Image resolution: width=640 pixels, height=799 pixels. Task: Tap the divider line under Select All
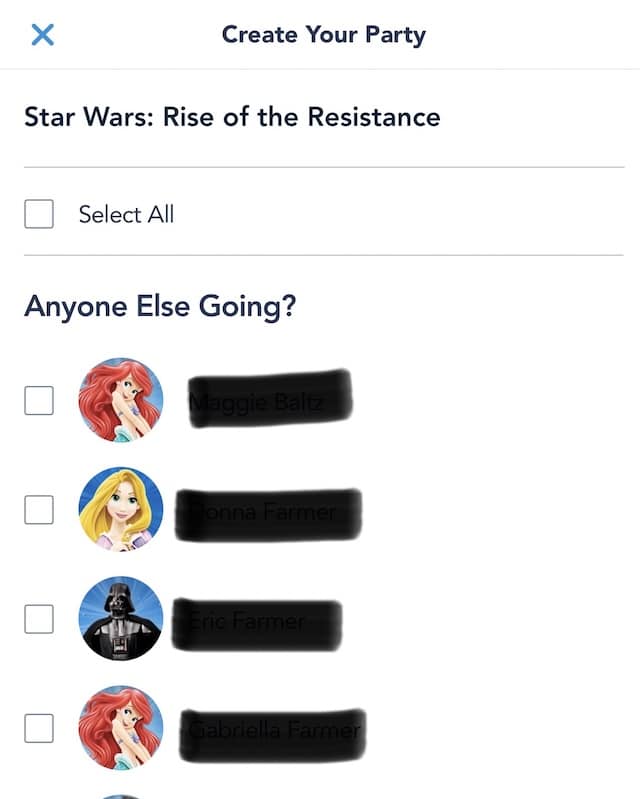click(324, 255)
